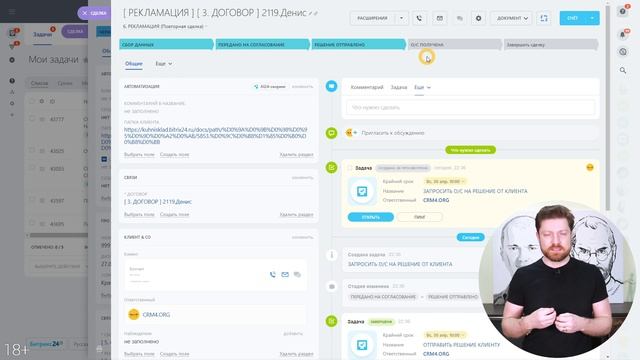Viewport: 640px width, 360px height.
Task: Click the green icon beside completed task
Action: coord(331,321)
